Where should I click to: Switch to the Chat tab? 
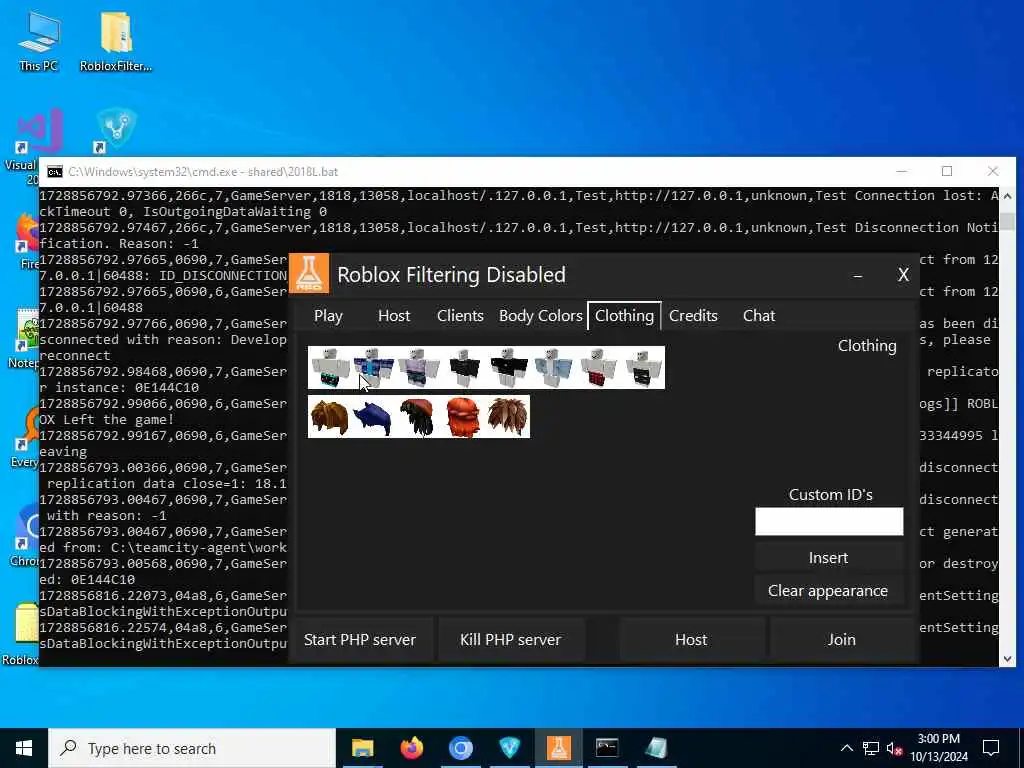point(759,315)
